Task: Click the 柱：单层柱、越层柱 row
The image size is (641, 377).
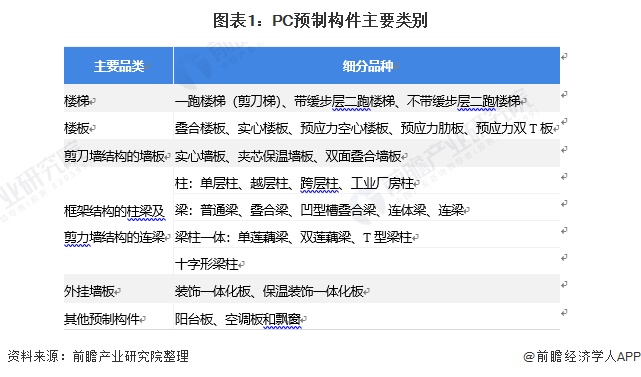Action: click(x=367, y=182)
